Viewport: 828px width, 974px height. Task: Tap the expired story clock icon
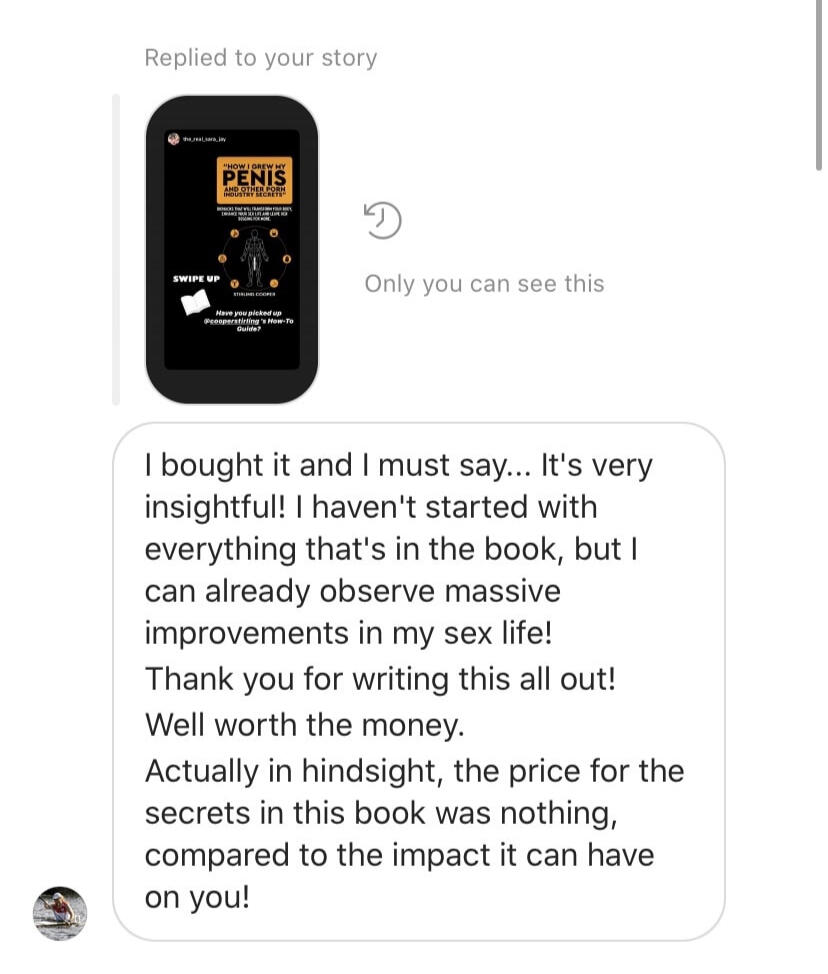click(382, 221)
